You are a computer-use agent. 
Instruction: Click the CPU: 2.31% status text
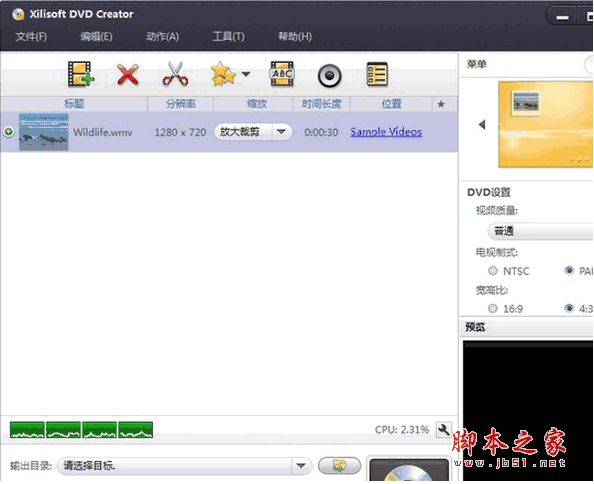point(402,430)
